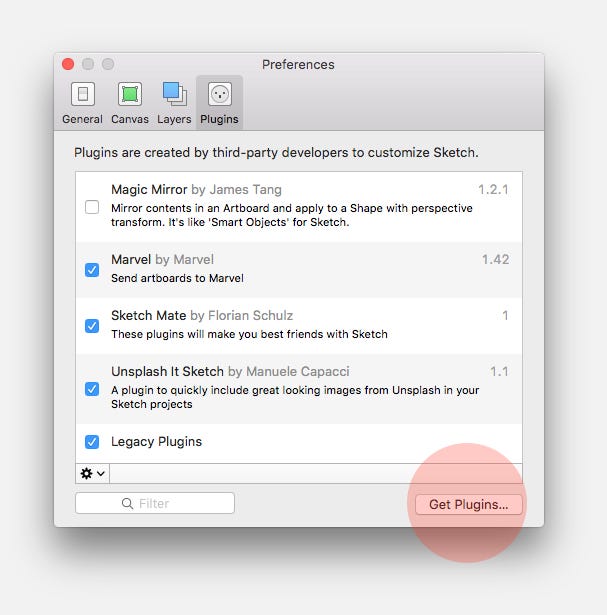Select the Legacy Plugins label
Image resolution: width=607 pixels, height=615 pixels.
coord(156,442)
